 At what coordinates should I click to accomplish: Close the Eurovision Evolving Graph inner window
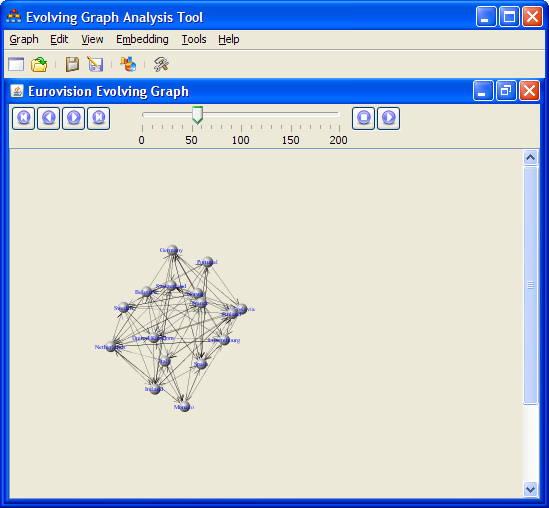click(x=529, y=91)
